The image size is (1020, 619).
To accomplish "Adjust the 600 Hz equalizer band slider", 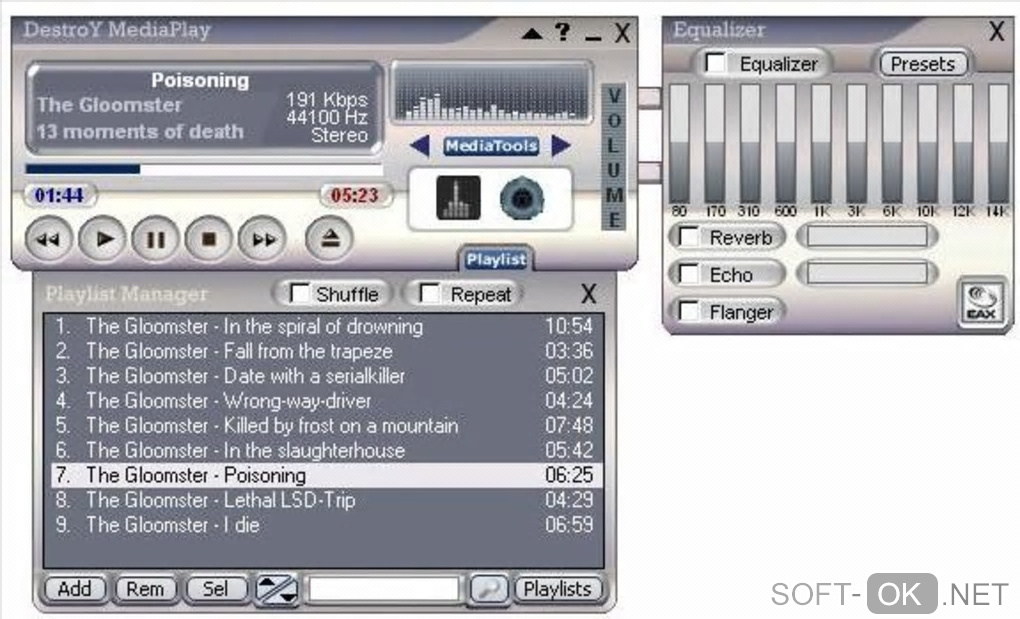I will [785, 143].
